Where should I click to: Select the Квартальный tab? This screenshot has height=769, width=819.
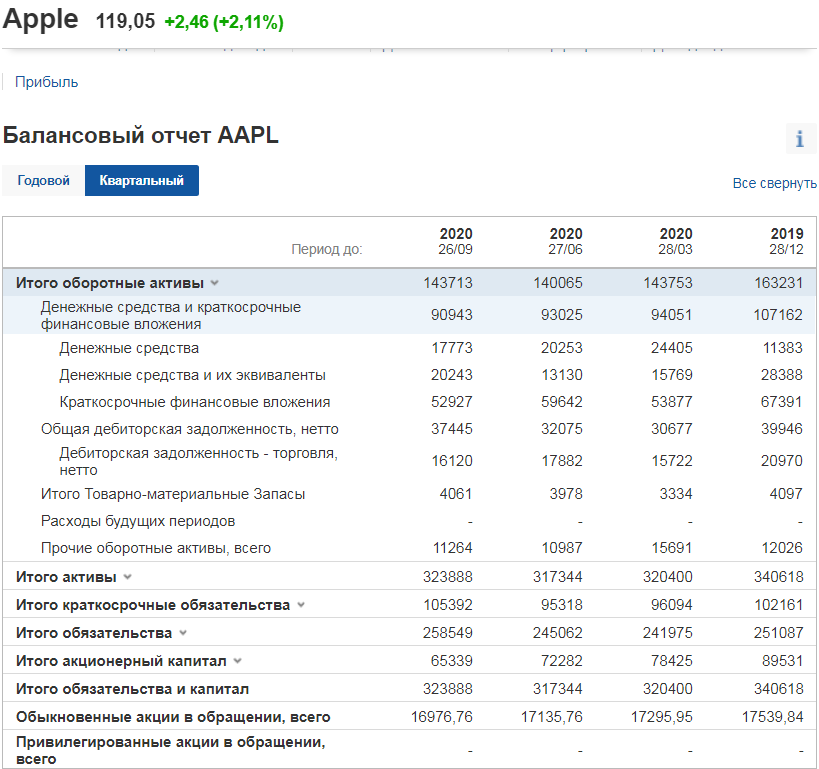[142, 180]
